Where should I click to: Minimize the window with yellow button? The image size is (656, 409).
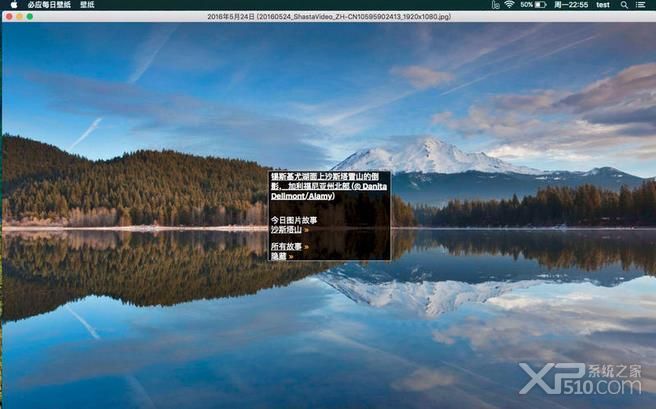20,17
